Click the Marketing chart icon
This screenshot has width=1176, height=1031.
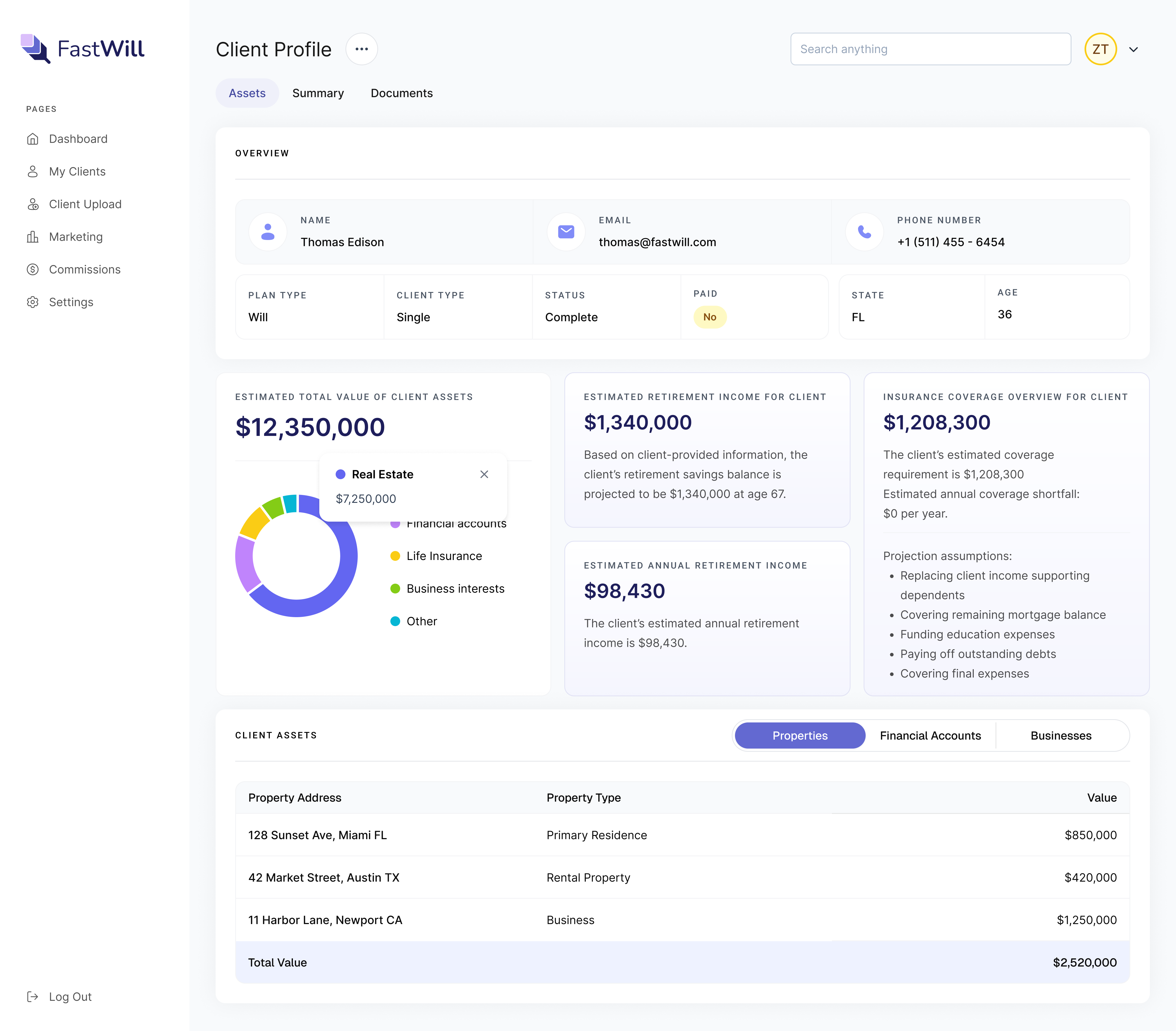33,237
